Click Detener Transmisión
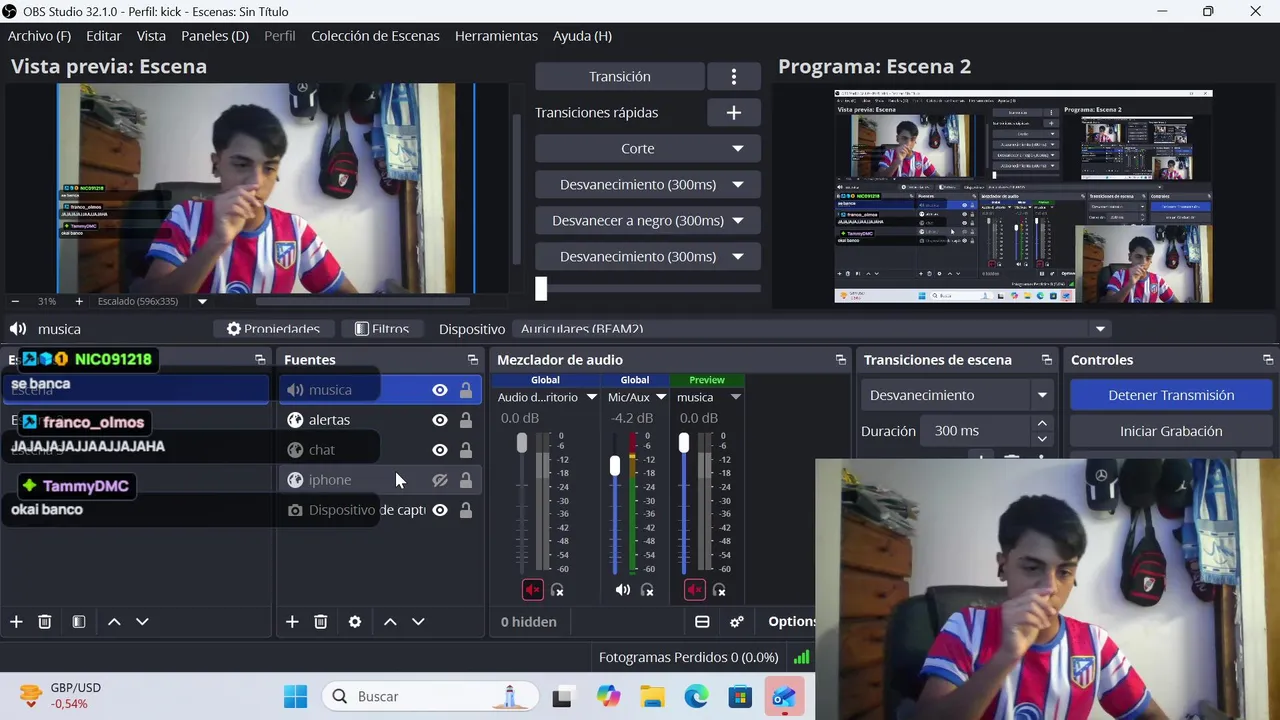The width and height of the screenshot is (1280, 720). (x=1171, y=395)
